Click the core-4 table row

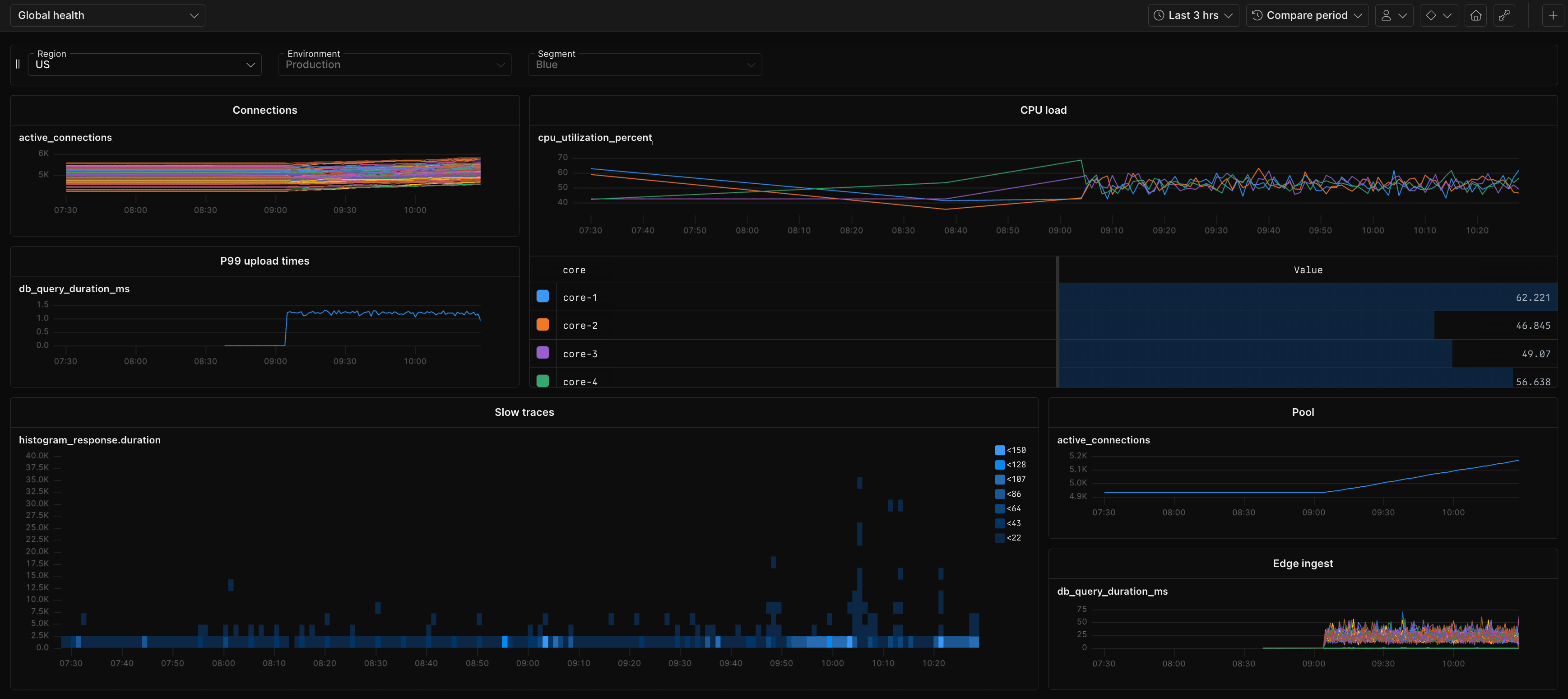tap(791, 381)
